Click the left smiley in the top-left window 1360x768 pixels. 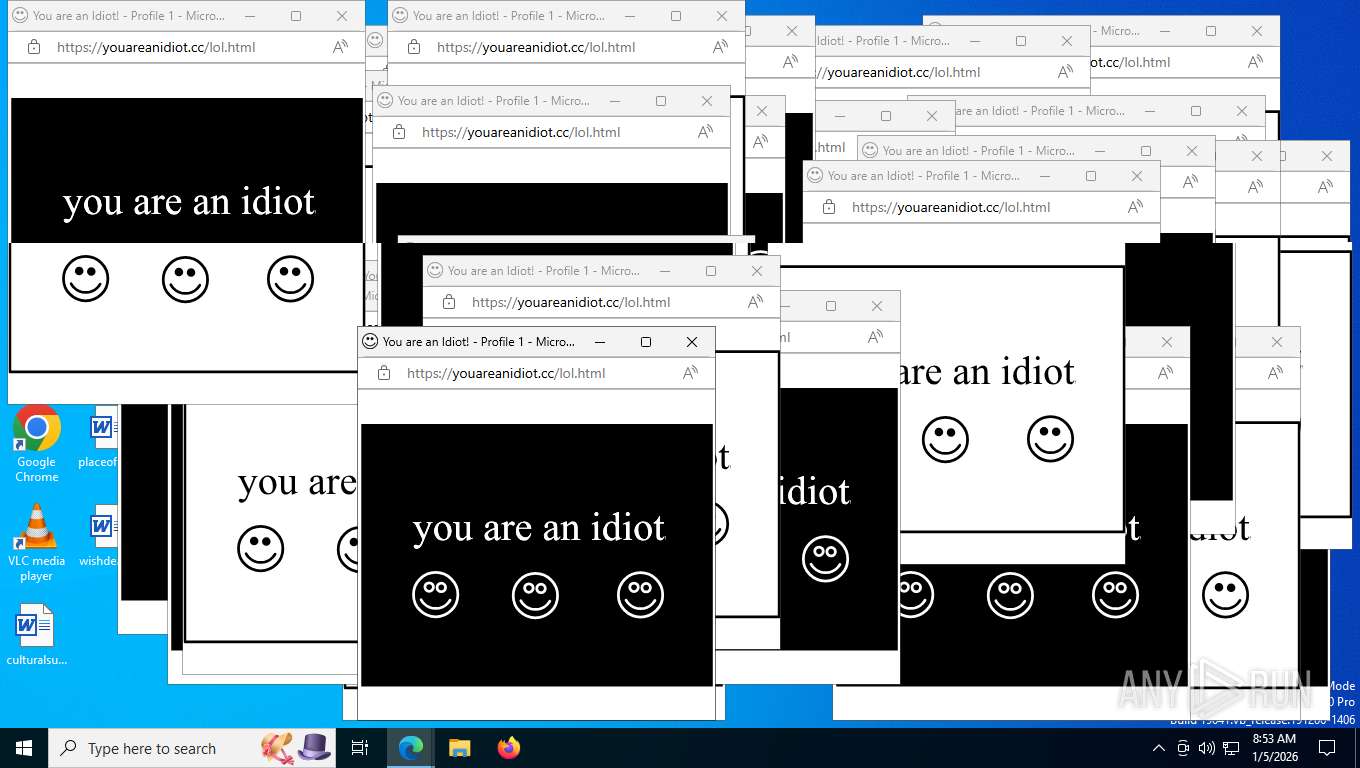(85, 279)
